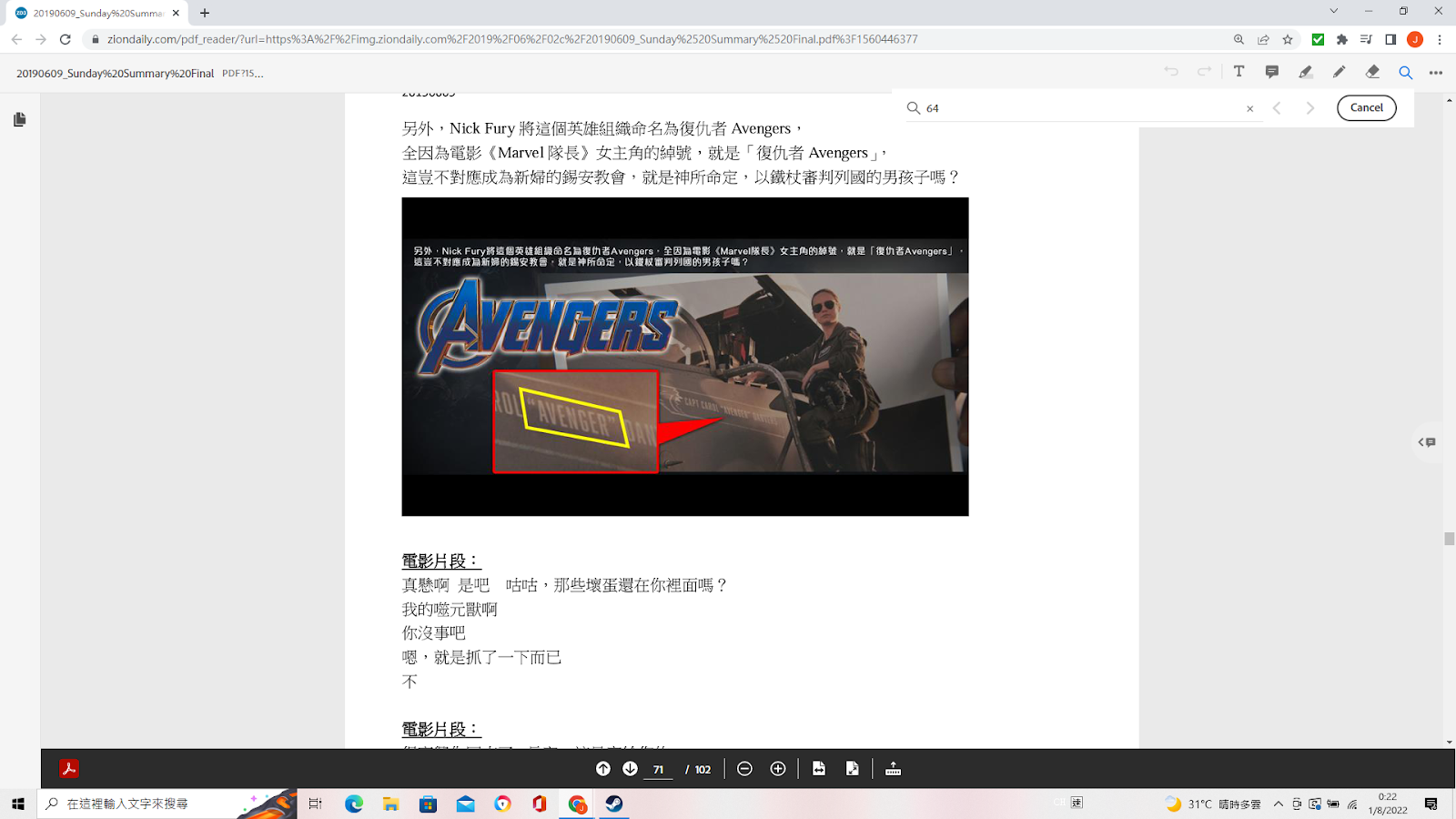This screenshot has height=819, width=1456.
Task: Open Microsoft Edge from taskbar
Action: pos(354,804)
